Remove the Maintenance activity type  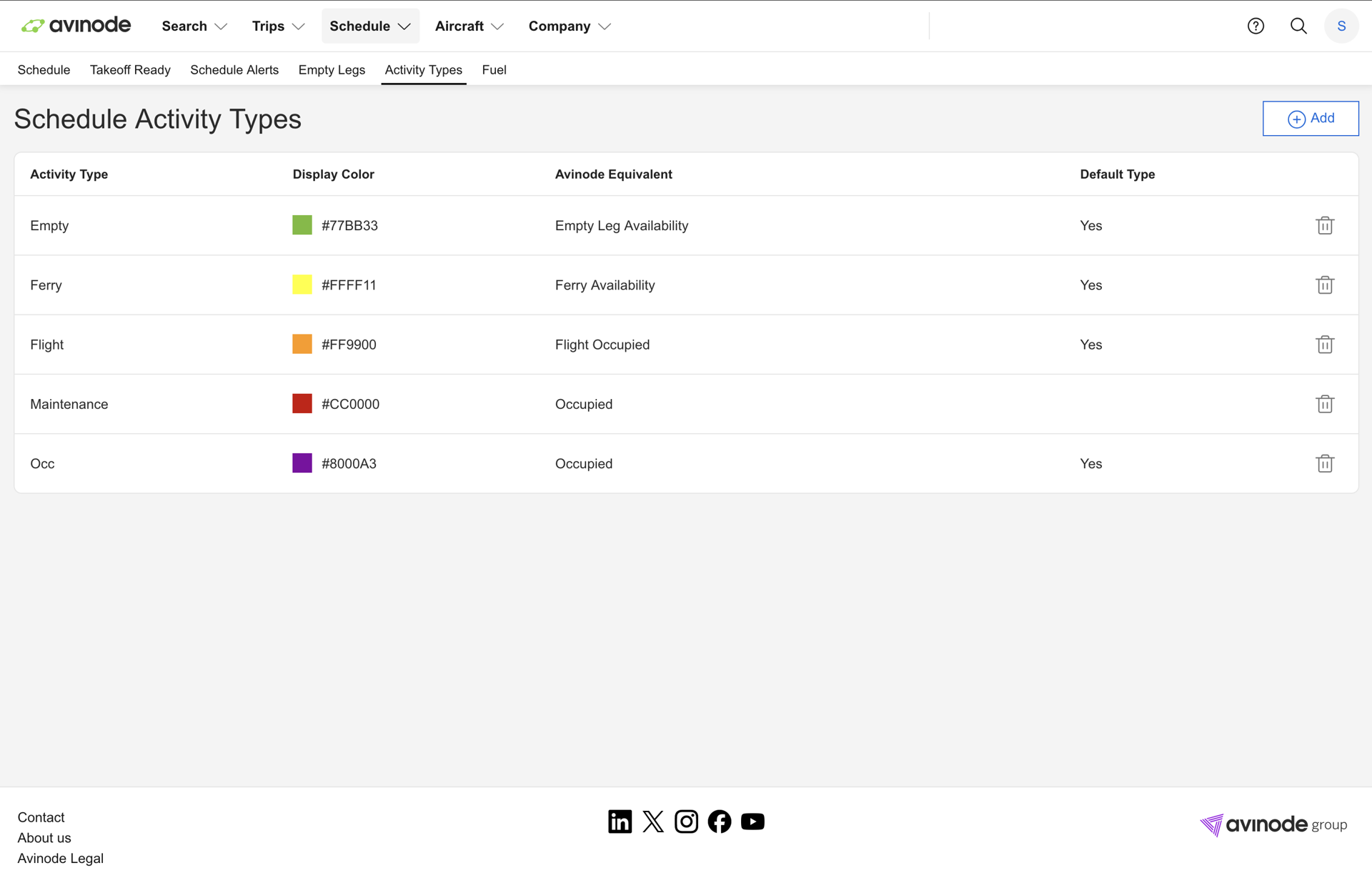1324,404
